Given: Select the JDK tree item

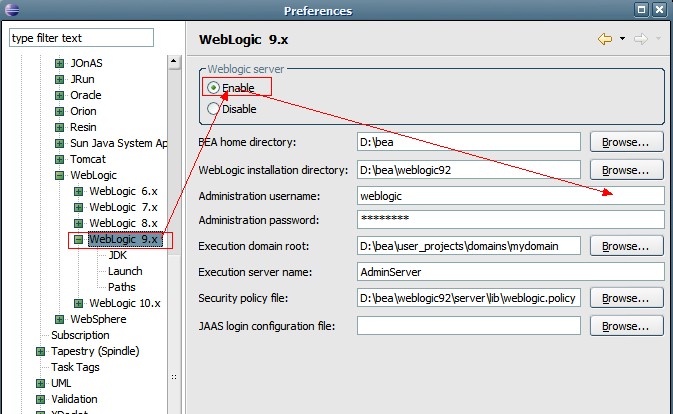Looking at the screenshot, I should [117, 255].
